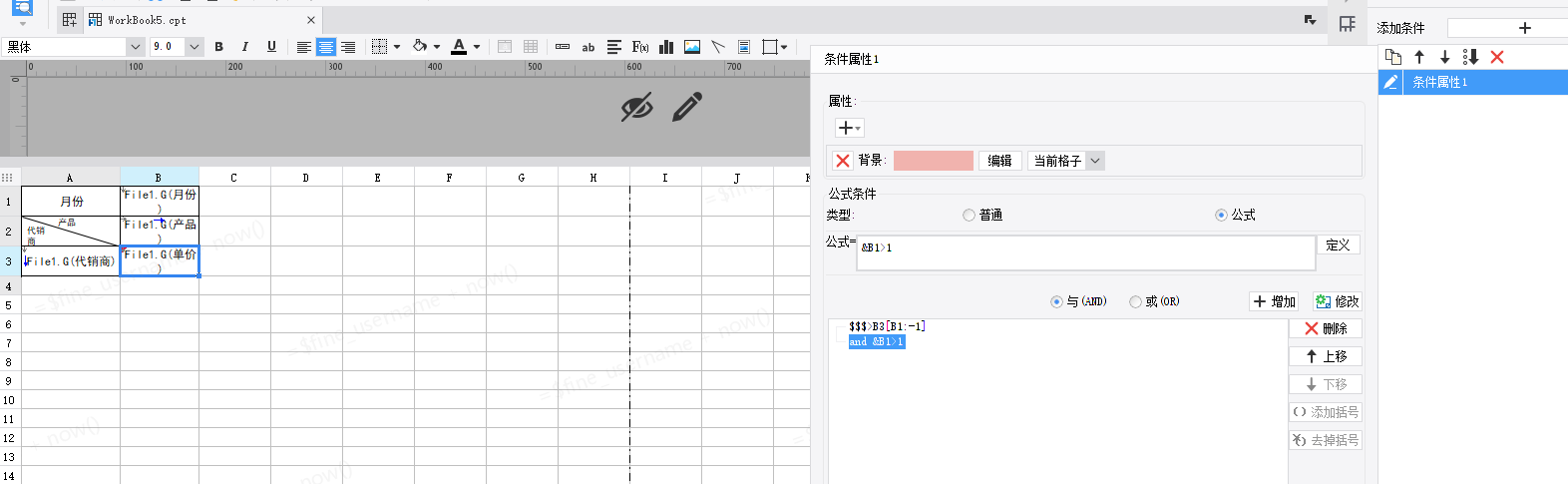Viewport: 1568px width, 484px height.
Task: Close the WorkBook5.cpt tab
Action: (311, 20)
